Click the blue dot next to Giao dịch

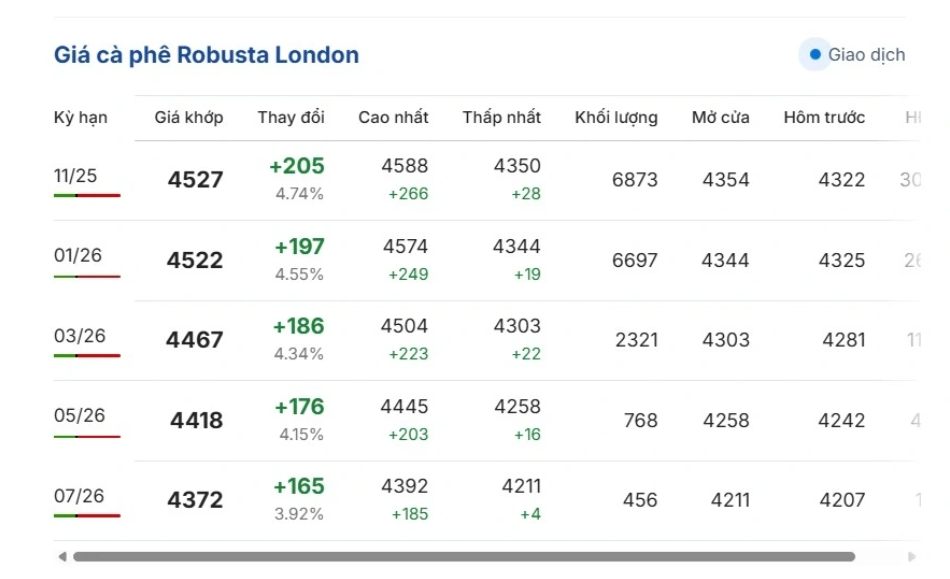tap(815, 55)
